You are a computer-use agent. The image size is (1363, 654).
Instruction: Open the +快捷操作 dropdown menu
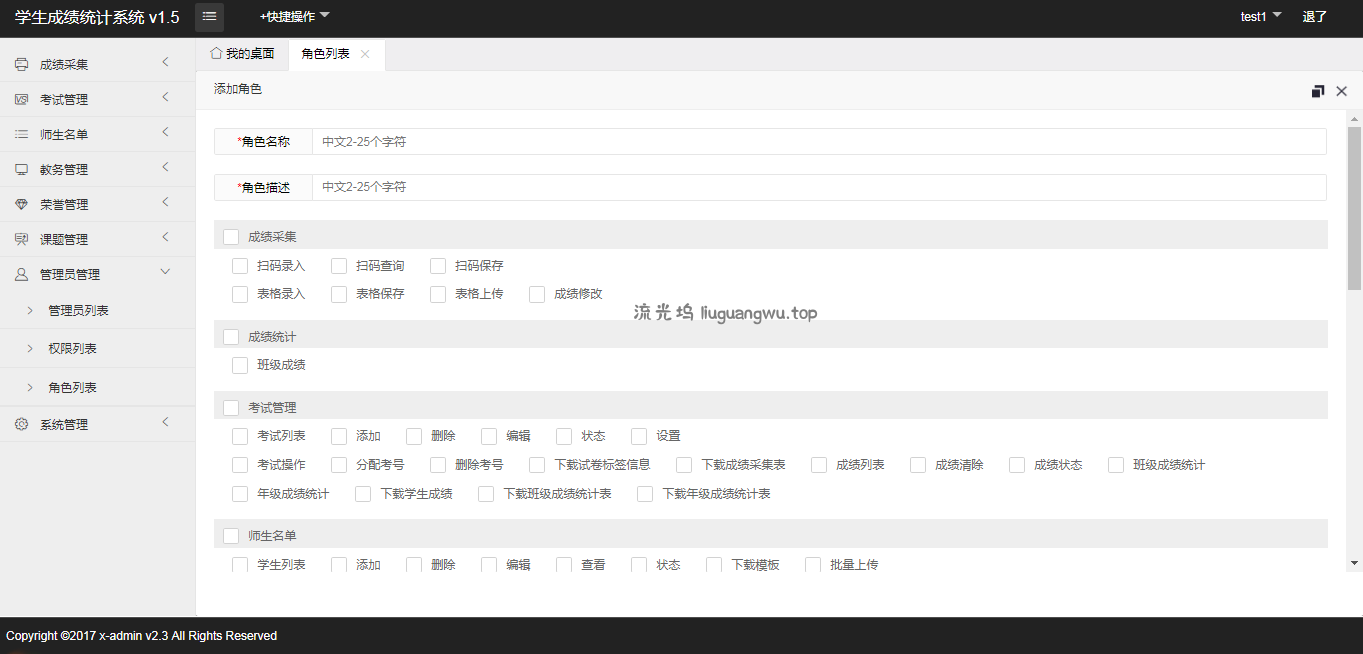[294, 17]
